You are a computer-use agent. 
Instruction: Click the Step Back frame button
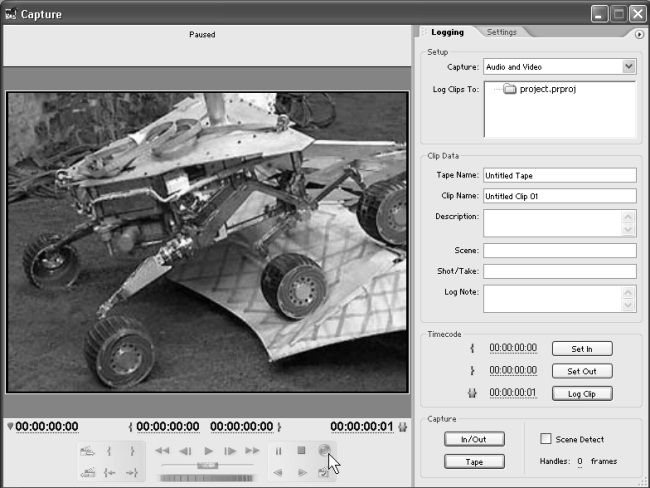(185, 451)
